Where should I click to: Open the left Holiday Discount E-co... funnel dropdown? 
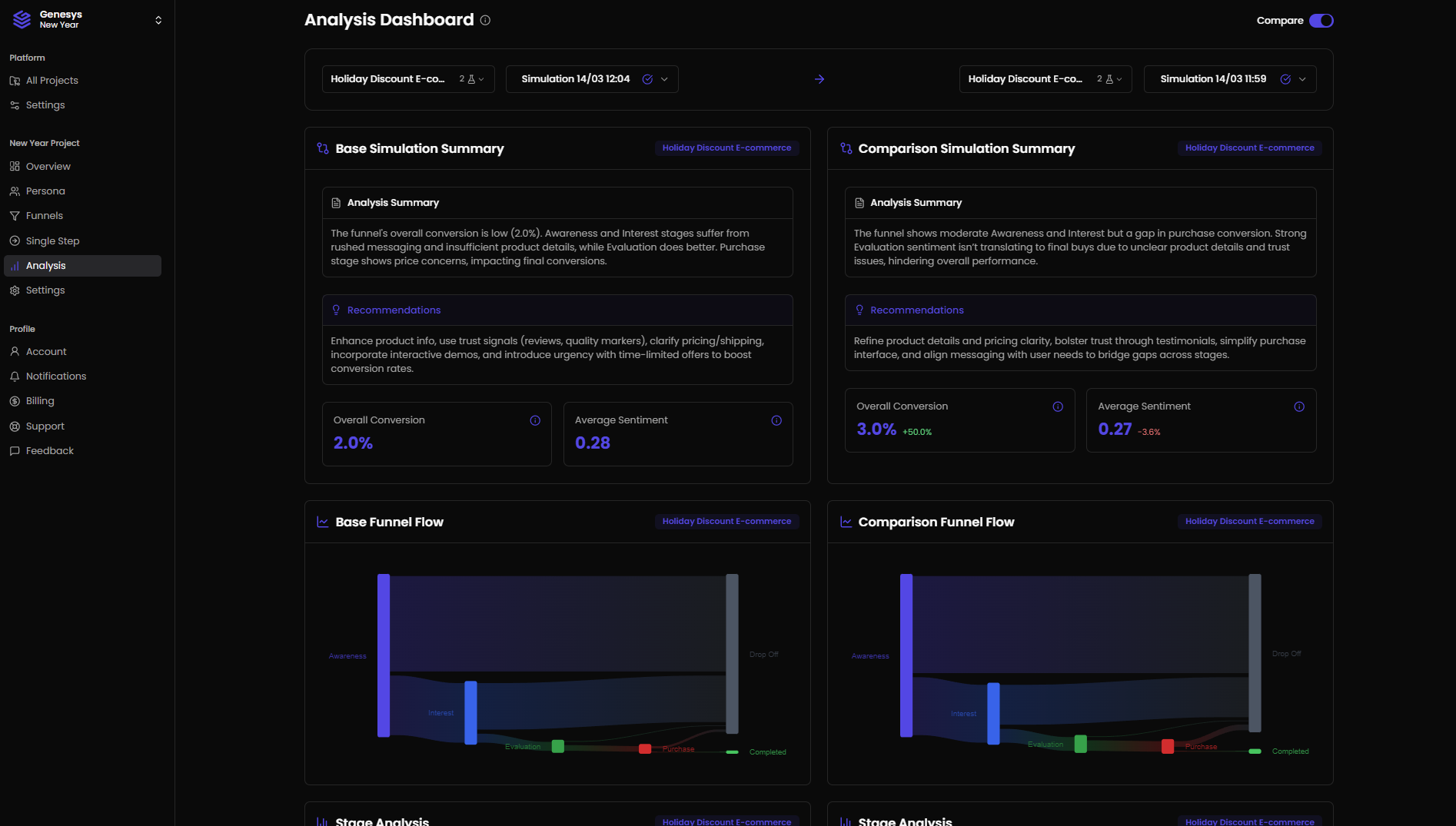point(408,79)
